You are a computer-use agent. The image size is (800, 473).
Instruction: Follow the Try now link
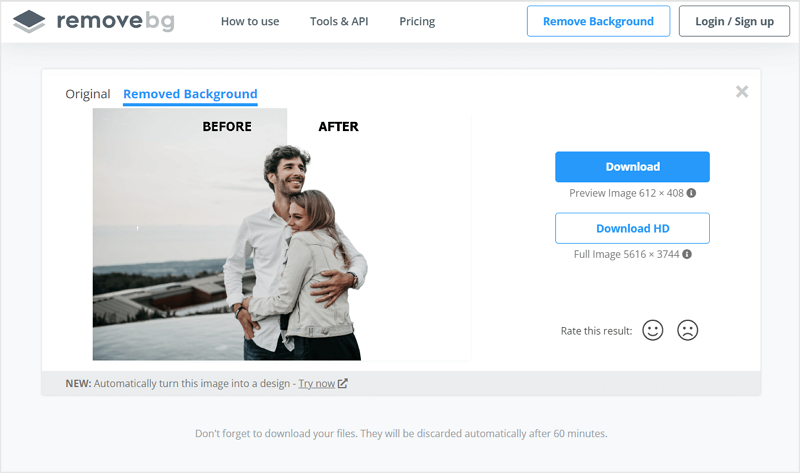point(317,383)
